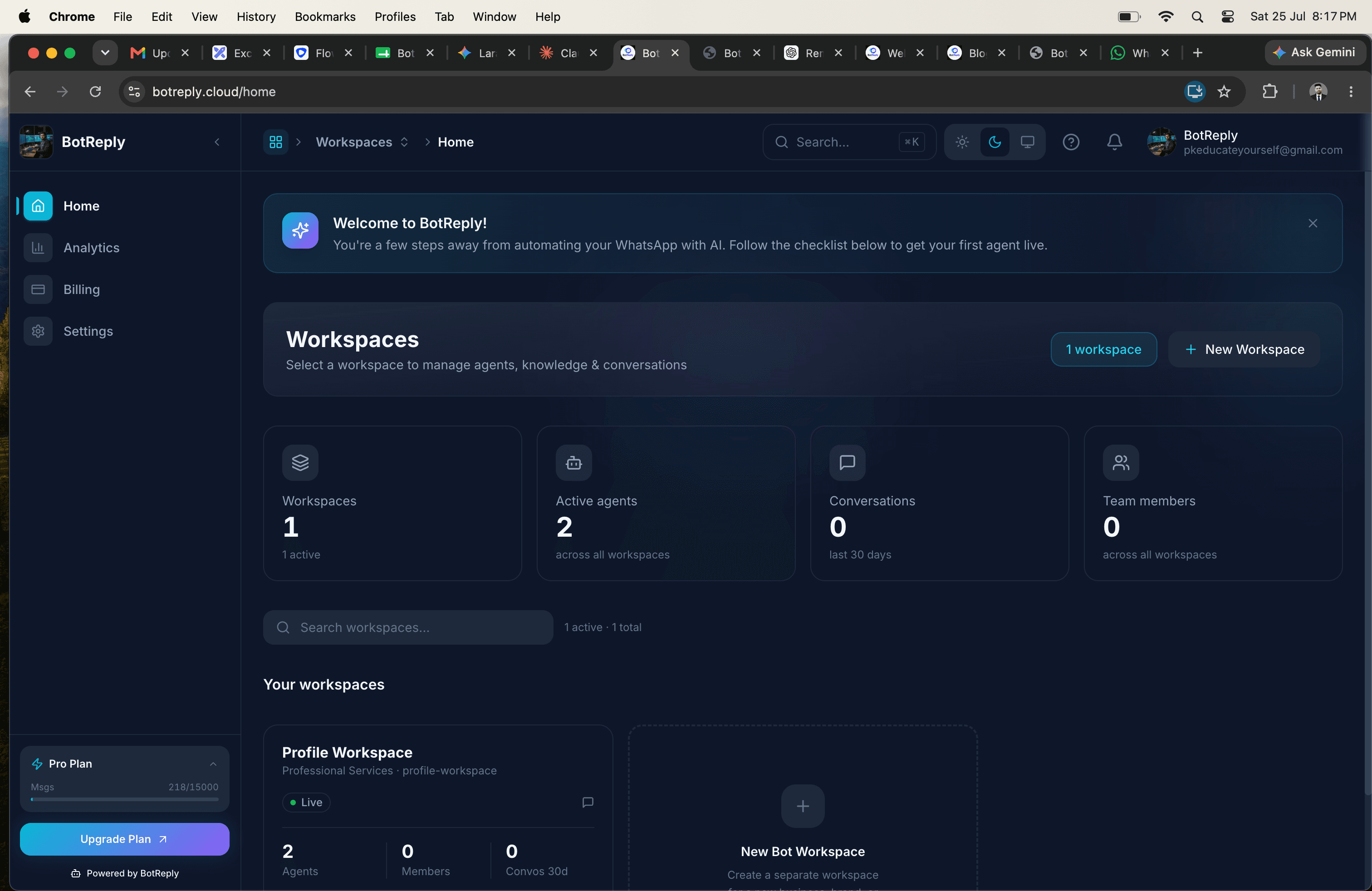Click the Pro Plan lightning icon
1372x891 pixels.
[x=38, y=764]
